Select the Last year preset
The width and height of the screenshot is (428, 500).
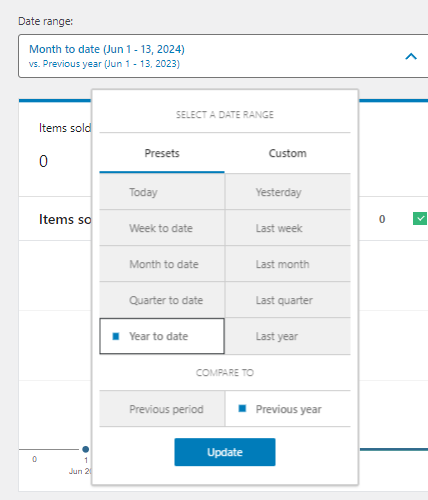[288, 336]
